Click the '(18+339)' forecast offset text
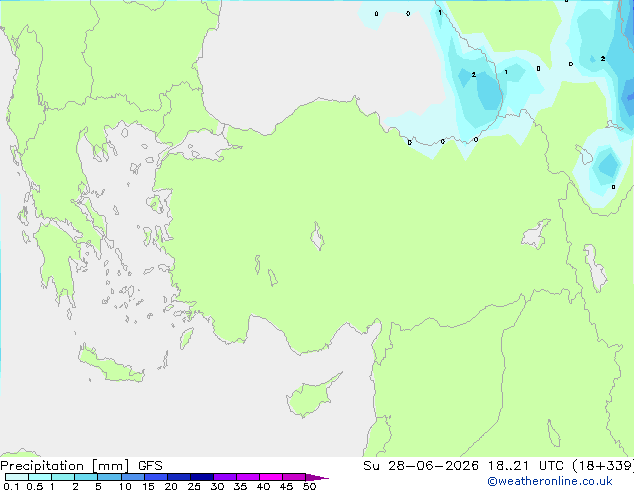The image size is (634, 490). [x=603, y=466]
